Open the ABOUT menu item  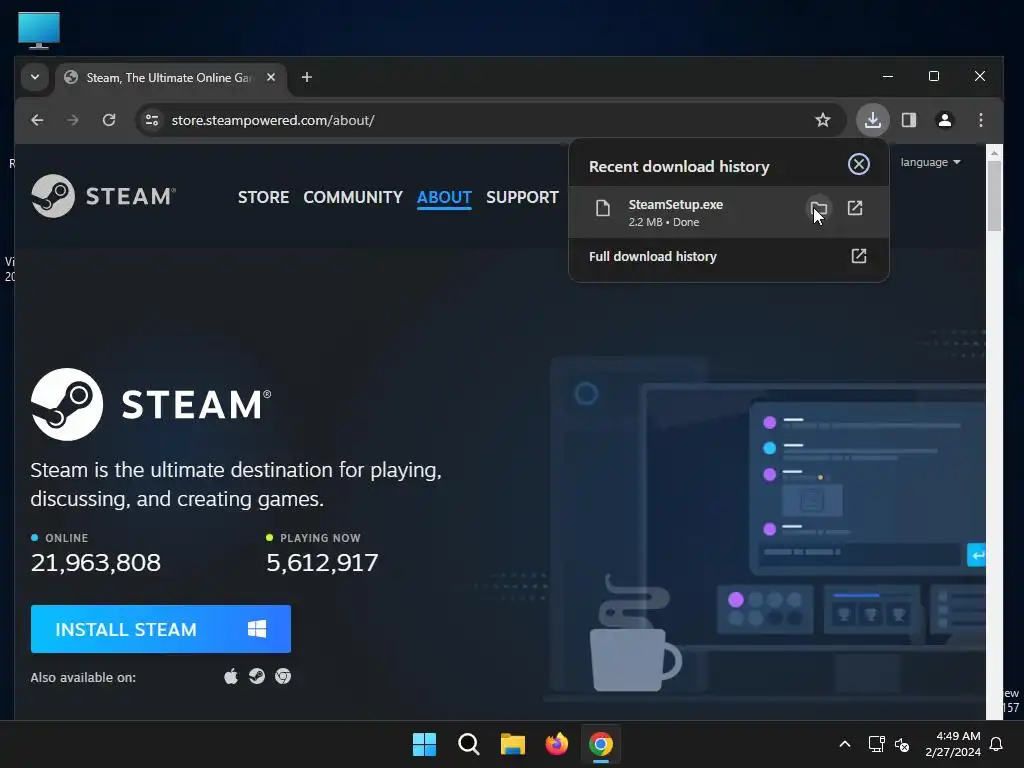tap(444, 197)
